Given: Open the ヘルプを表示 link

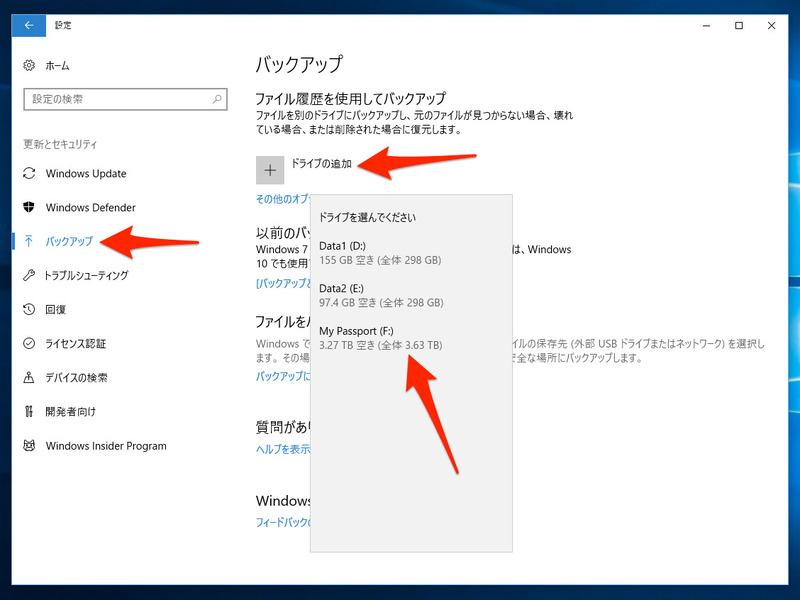Looking at the screenshot, I should 283,449.
